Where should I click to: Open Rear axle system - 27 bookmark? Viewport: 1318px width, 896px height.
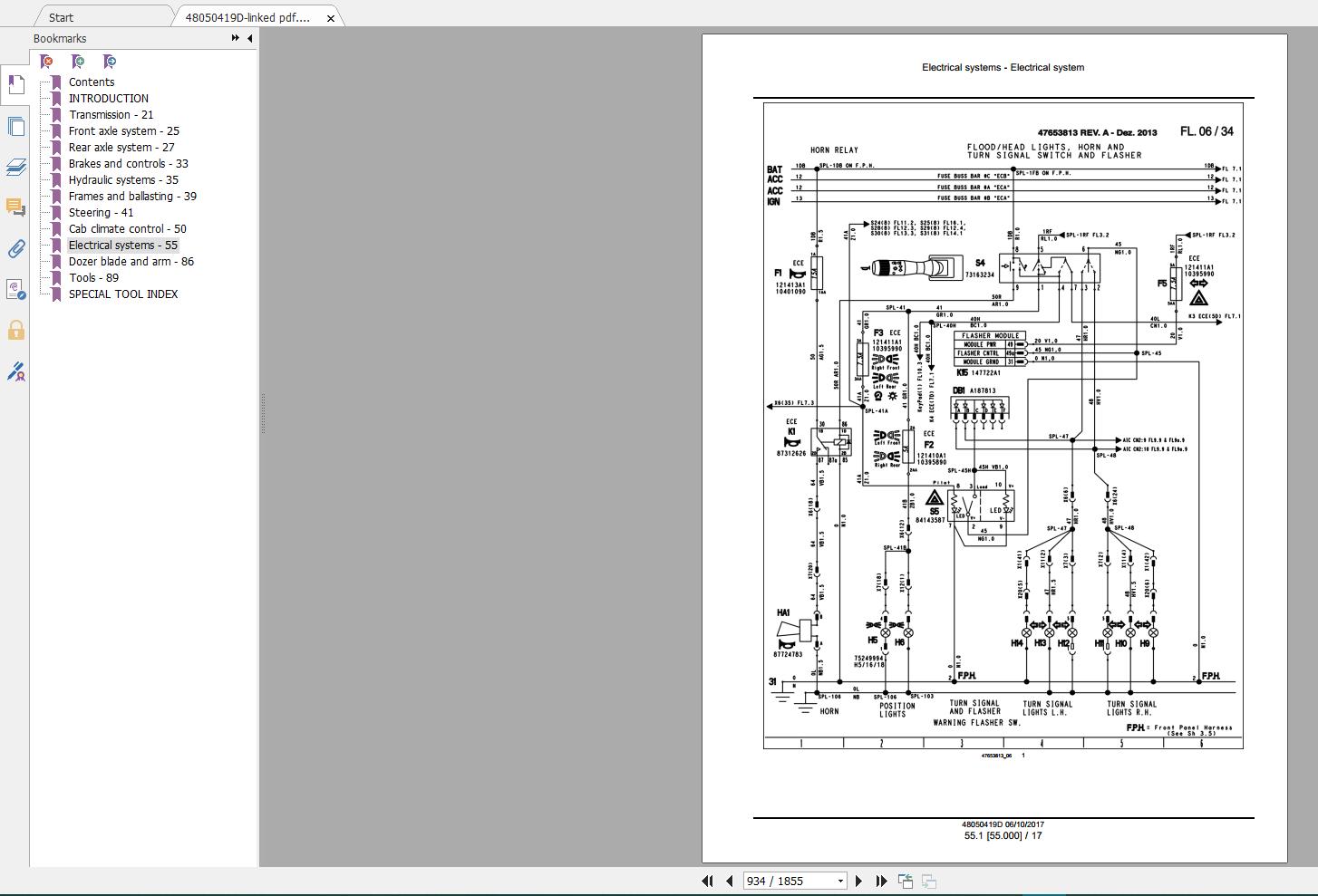tap(121, 147)
